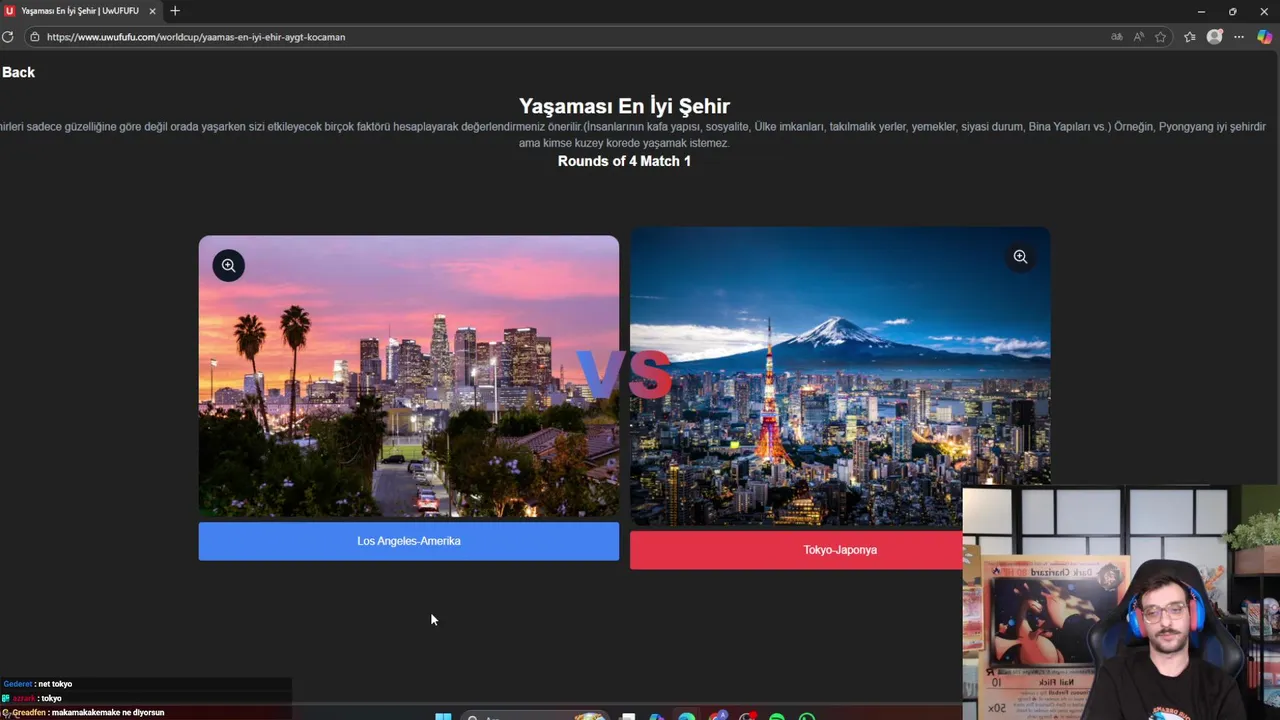Activate the Read aloud icon
Screen dimensions: 1280x720
(1138, 37)
